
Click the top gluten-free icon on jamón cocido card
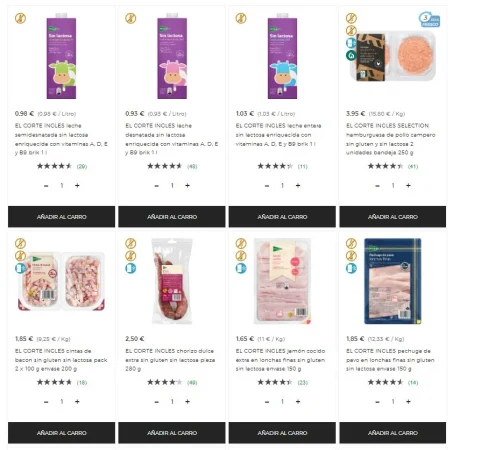(241, 243)
